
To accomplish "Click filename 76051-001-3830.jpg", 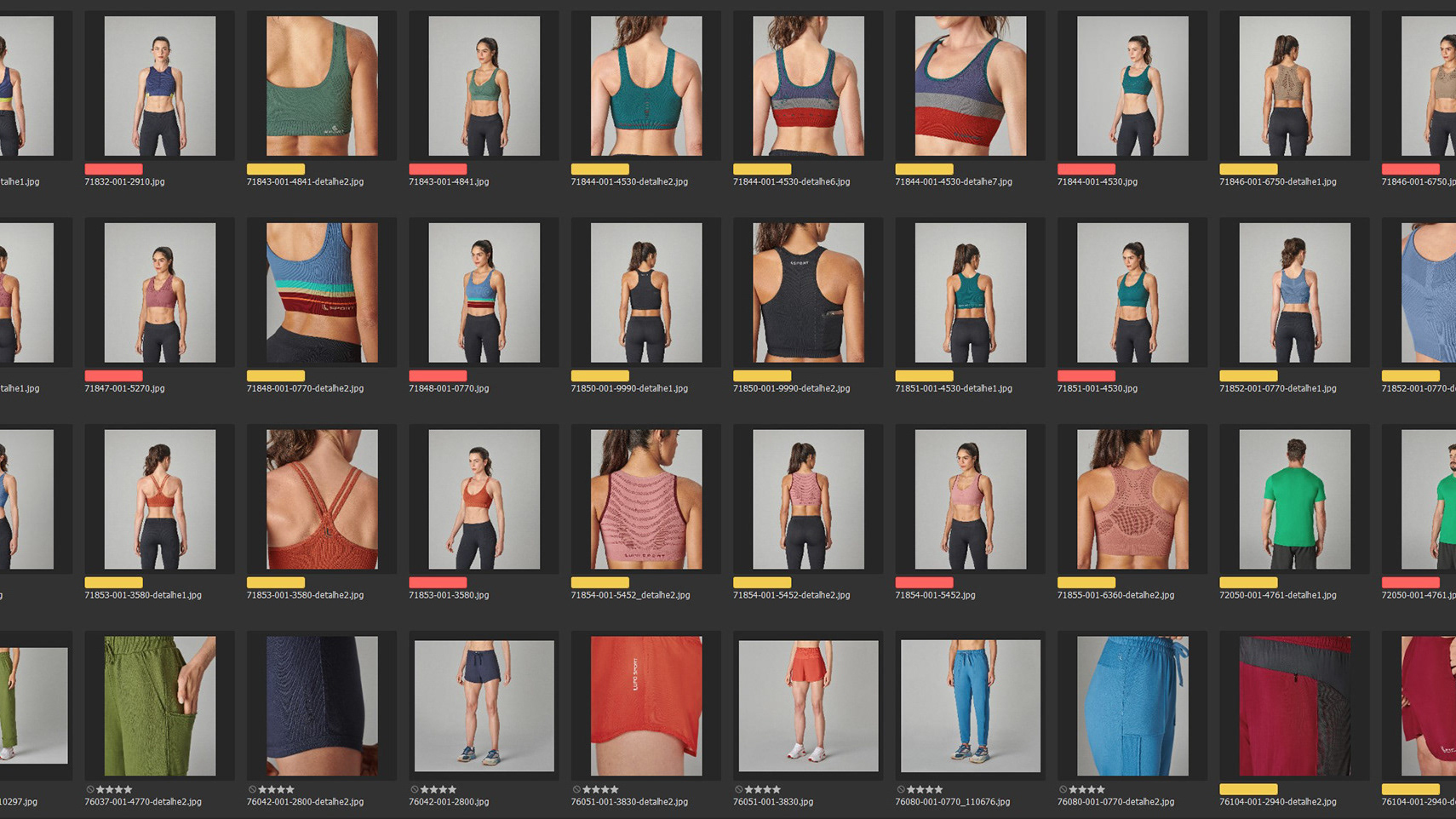I will 773,802.
